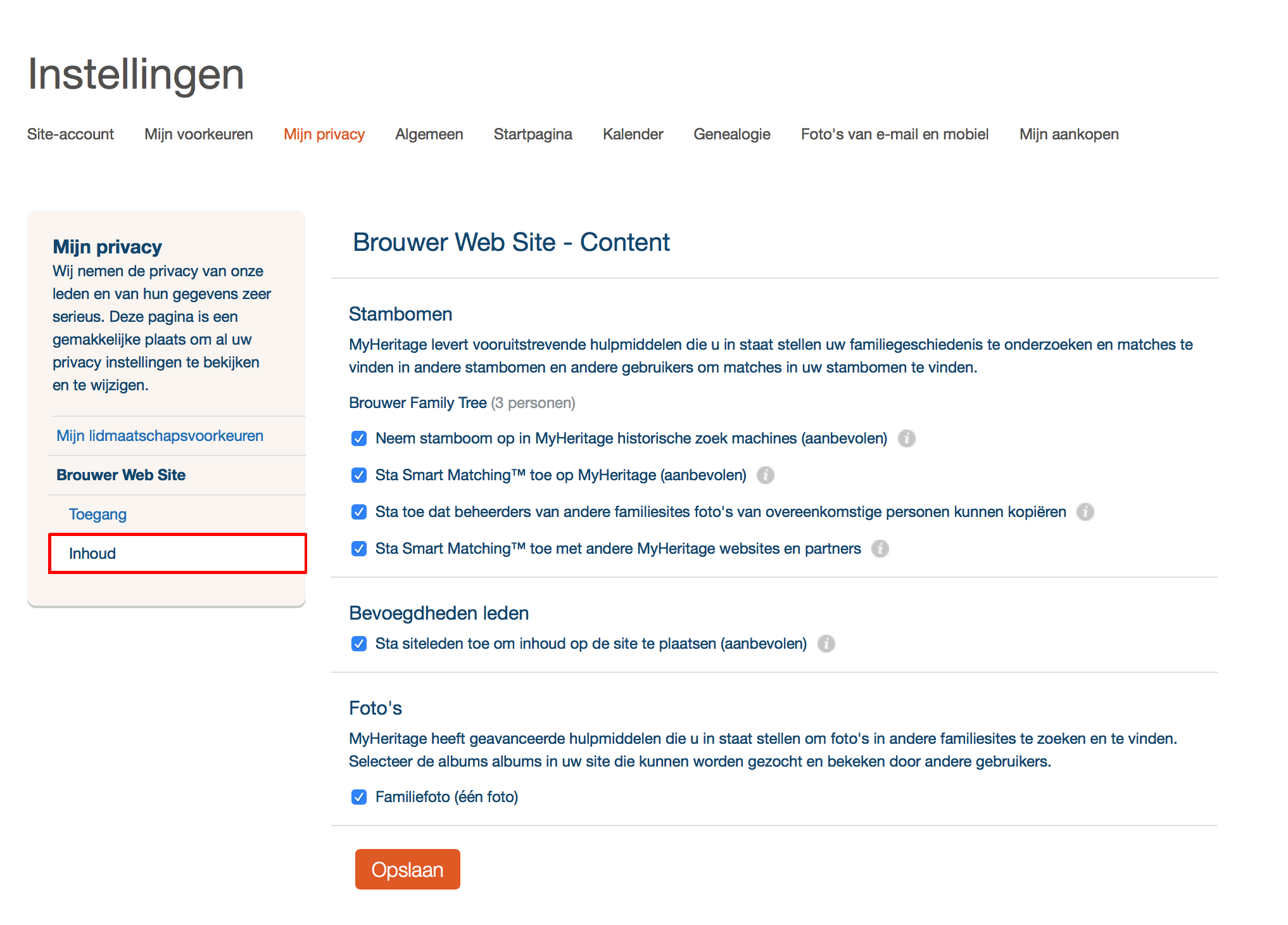Open info icon beside websites en partners option
Image resolution: width=1288 pixels, height=925 pixels.
880,549
